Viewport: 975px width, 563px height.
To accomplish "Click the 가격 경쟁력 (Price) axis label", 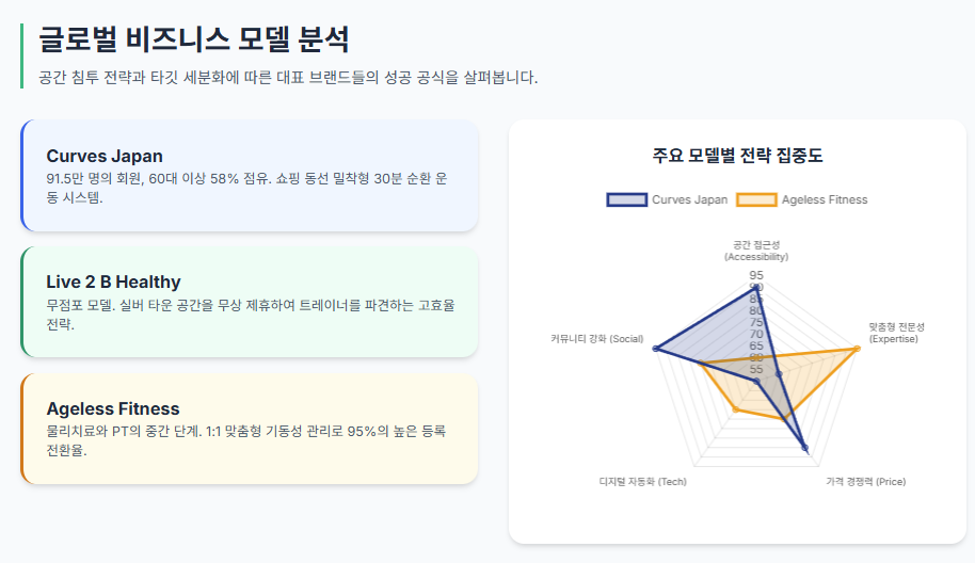I will pyautogui.click(x=866, y=482).
